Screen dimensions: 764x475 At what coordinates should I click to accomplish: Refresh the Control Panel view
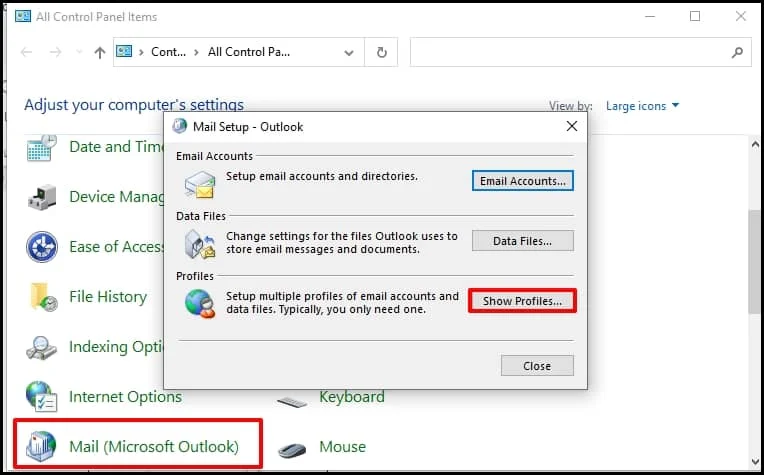pyautogui.click(x=382, y=52)
